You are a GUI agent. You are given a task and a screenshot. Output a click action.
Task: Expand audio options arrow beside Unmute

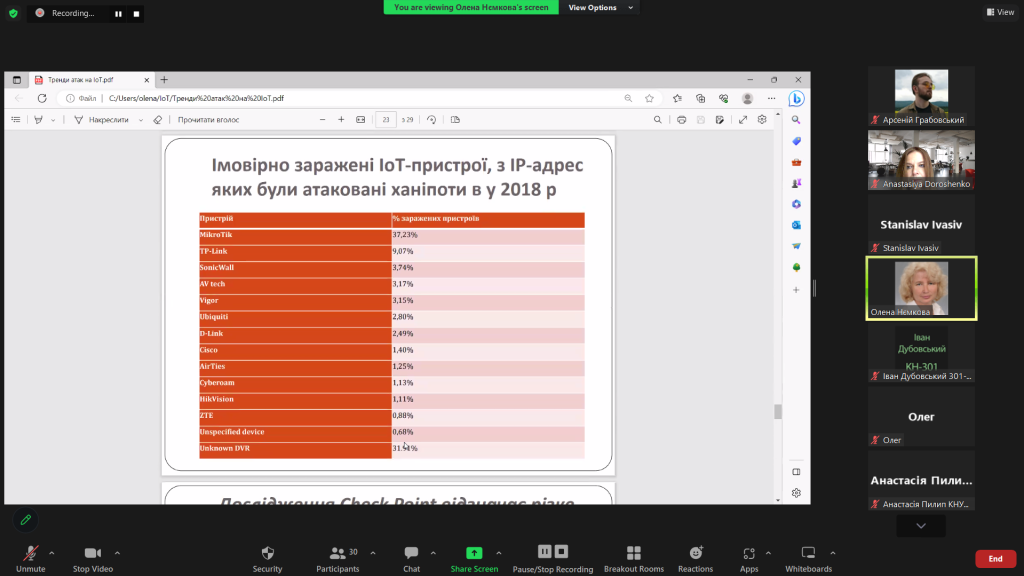[52, 553]
